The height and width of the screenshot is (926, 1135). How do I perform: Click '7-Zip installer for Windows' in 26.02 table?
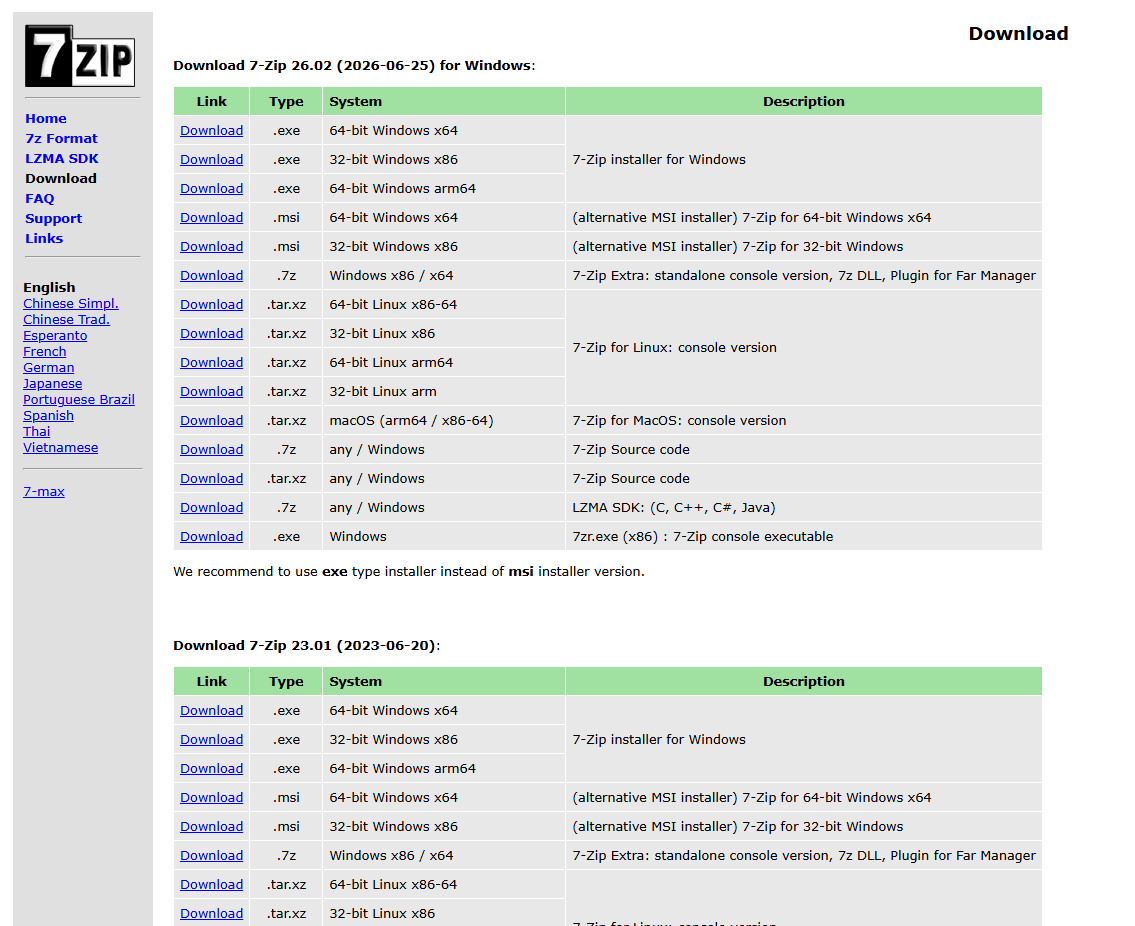point(659,159)
